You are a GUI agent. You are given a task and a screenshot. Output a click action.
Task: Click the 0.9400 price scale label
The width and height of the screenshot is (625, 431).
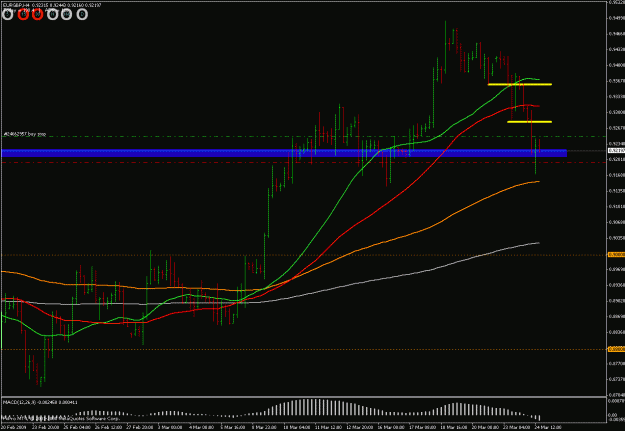[616, 65]
